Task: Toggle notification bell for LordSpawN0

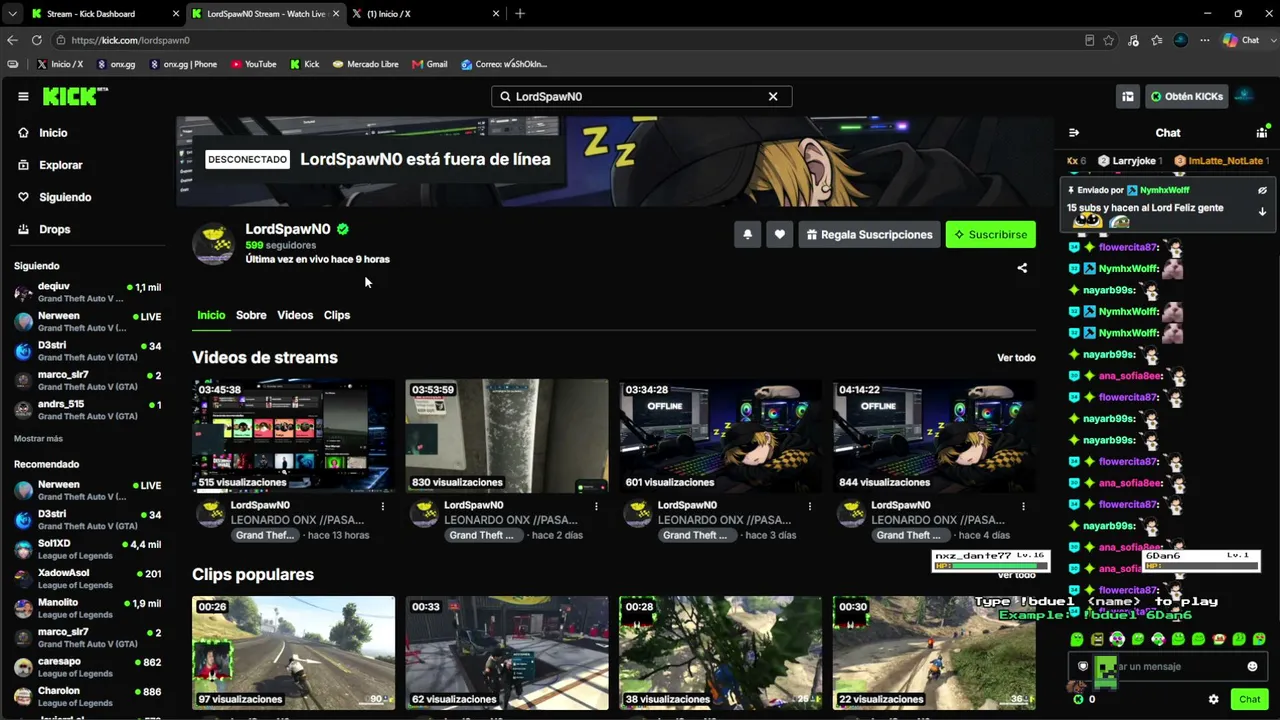Action: (x=747, y=234)
